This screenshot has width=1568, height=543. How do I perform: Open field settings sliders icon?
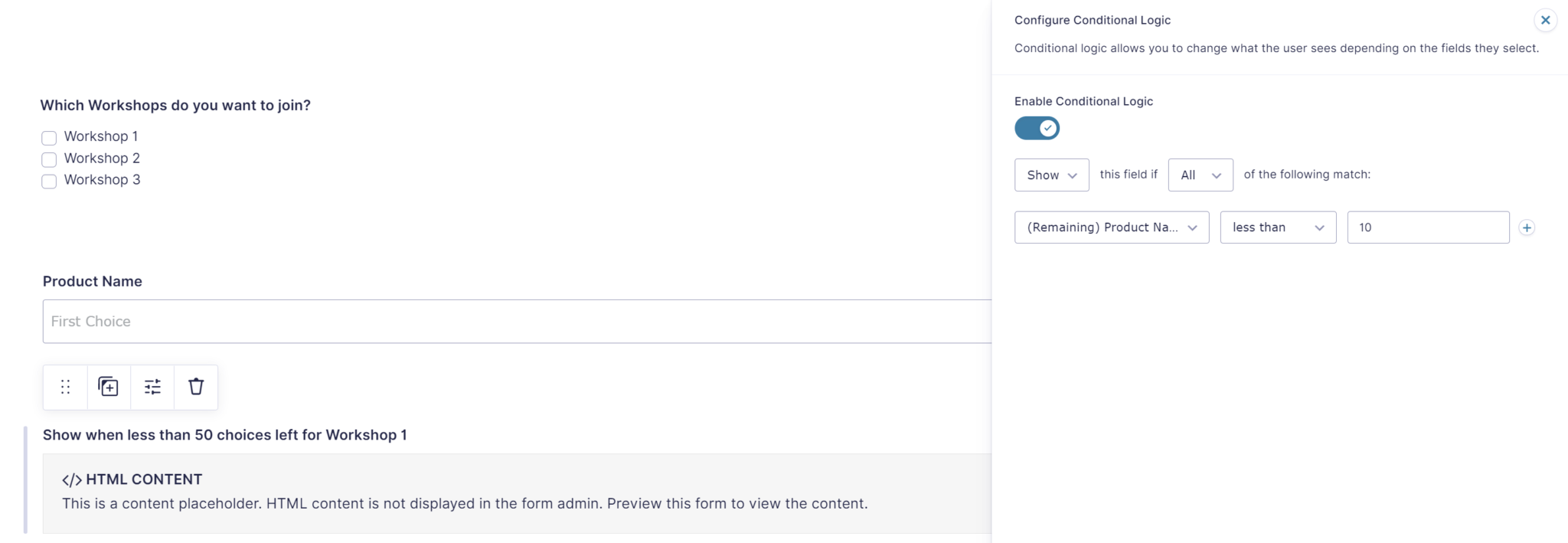point(152,387)
